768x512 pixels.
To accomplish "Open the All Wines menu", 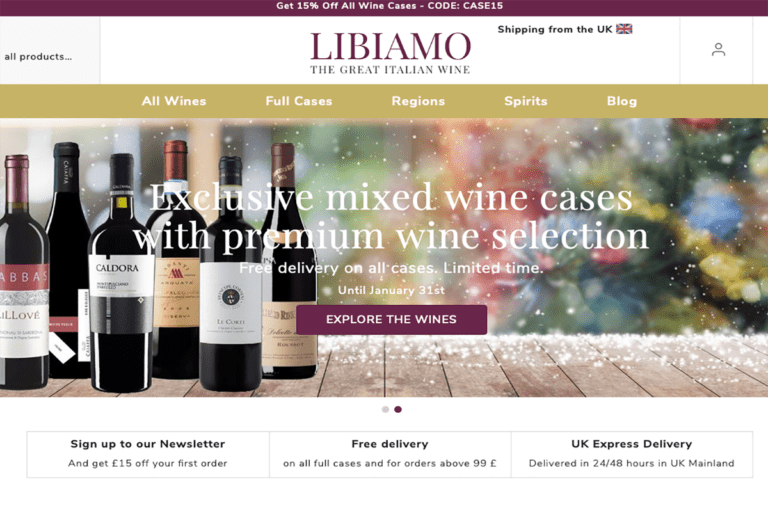I will 174,101.
